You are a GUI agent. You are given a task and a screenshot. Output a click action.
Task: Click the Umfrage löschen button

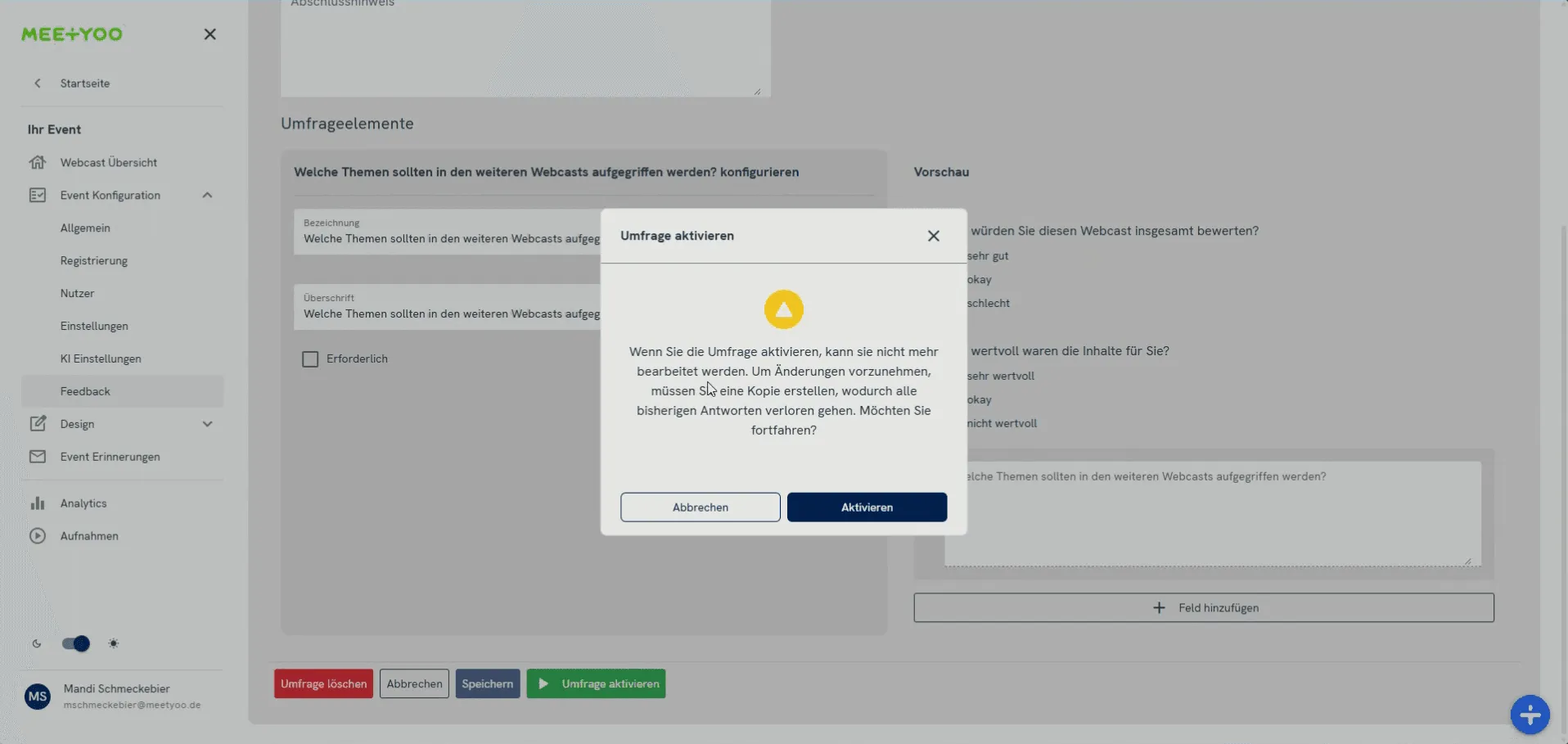pyautogui.click(x=323, y=683)
